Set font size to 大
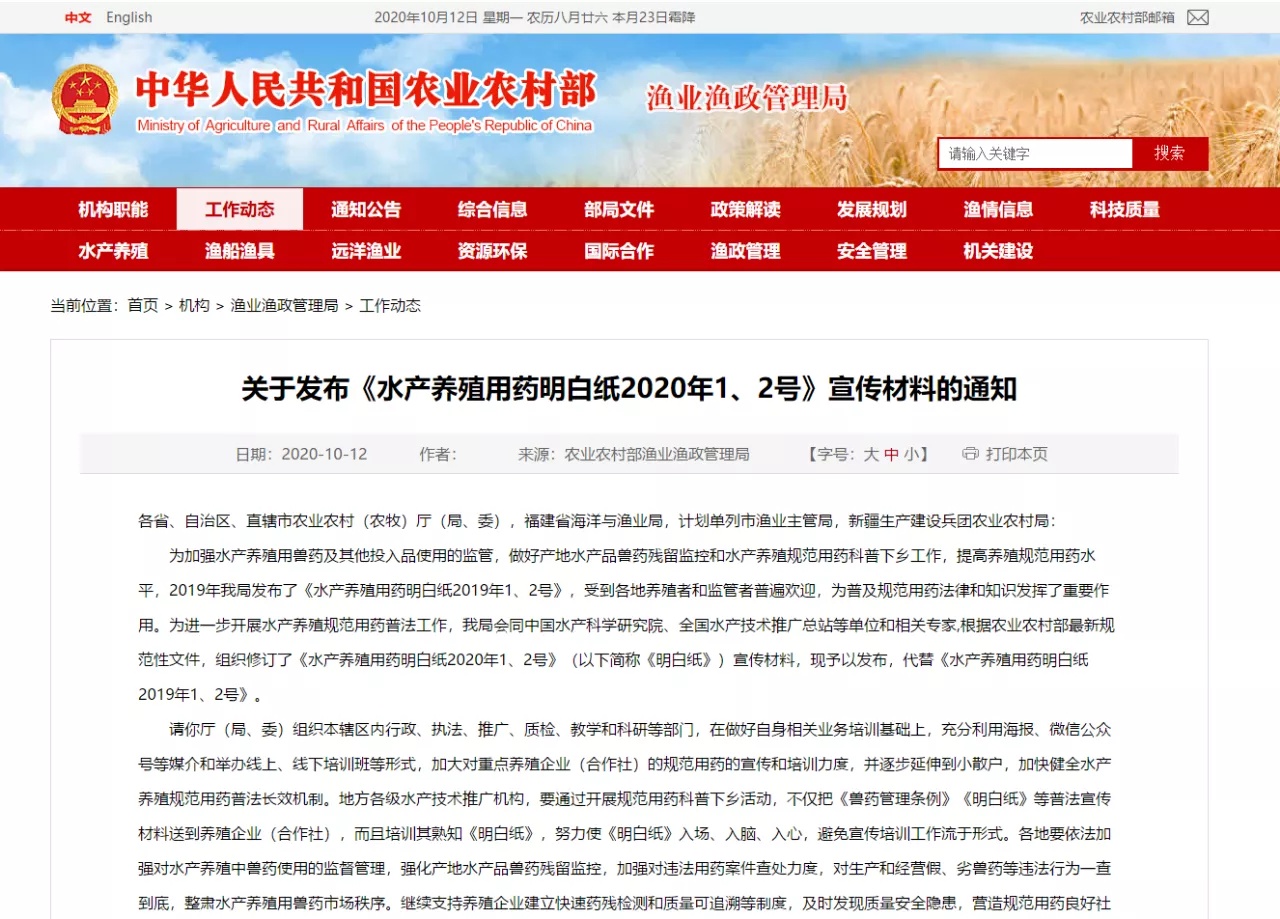 coord(871,454)
